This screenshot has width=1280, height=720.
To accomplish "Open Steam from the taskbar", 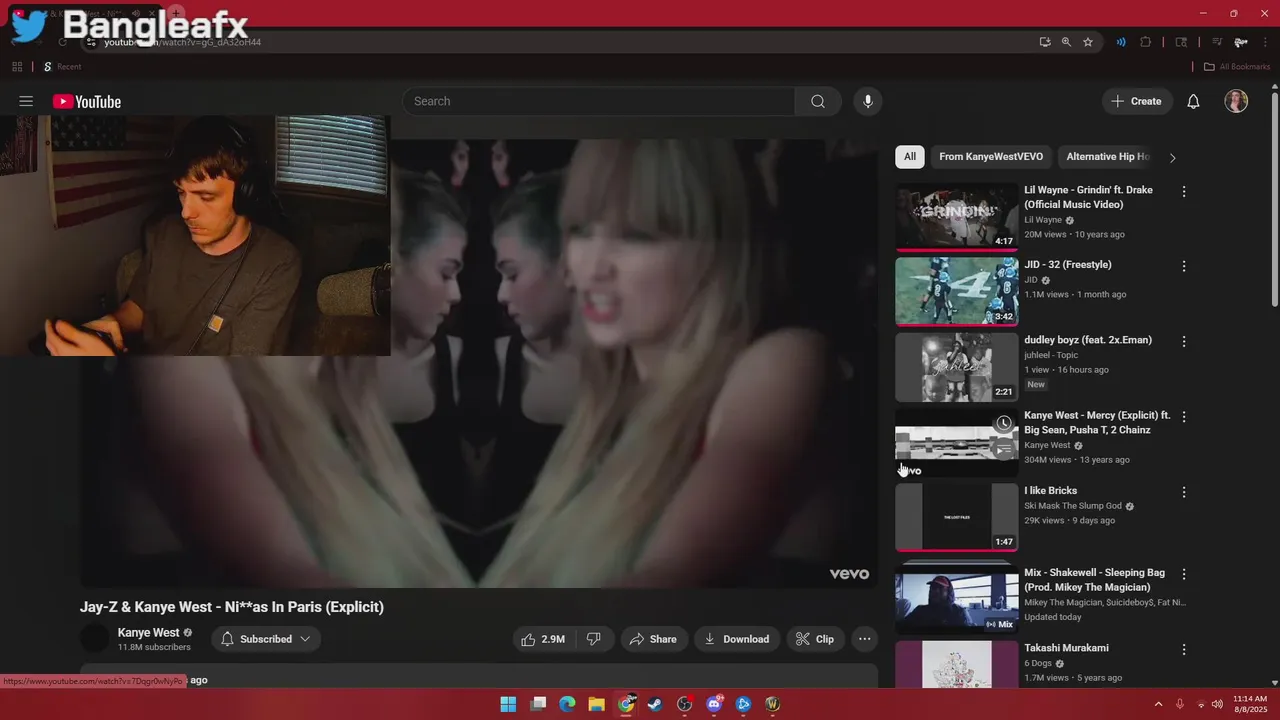I will (x=655, y=704).
